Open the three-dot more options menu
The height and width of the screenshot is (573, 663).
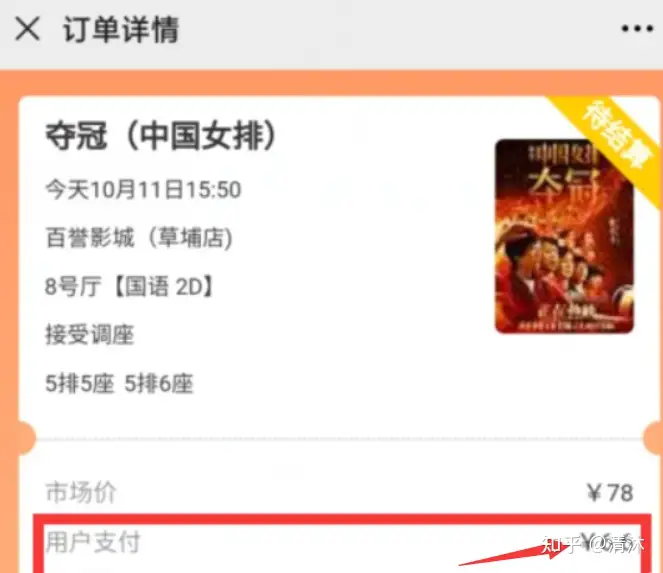tap(637, 29)
